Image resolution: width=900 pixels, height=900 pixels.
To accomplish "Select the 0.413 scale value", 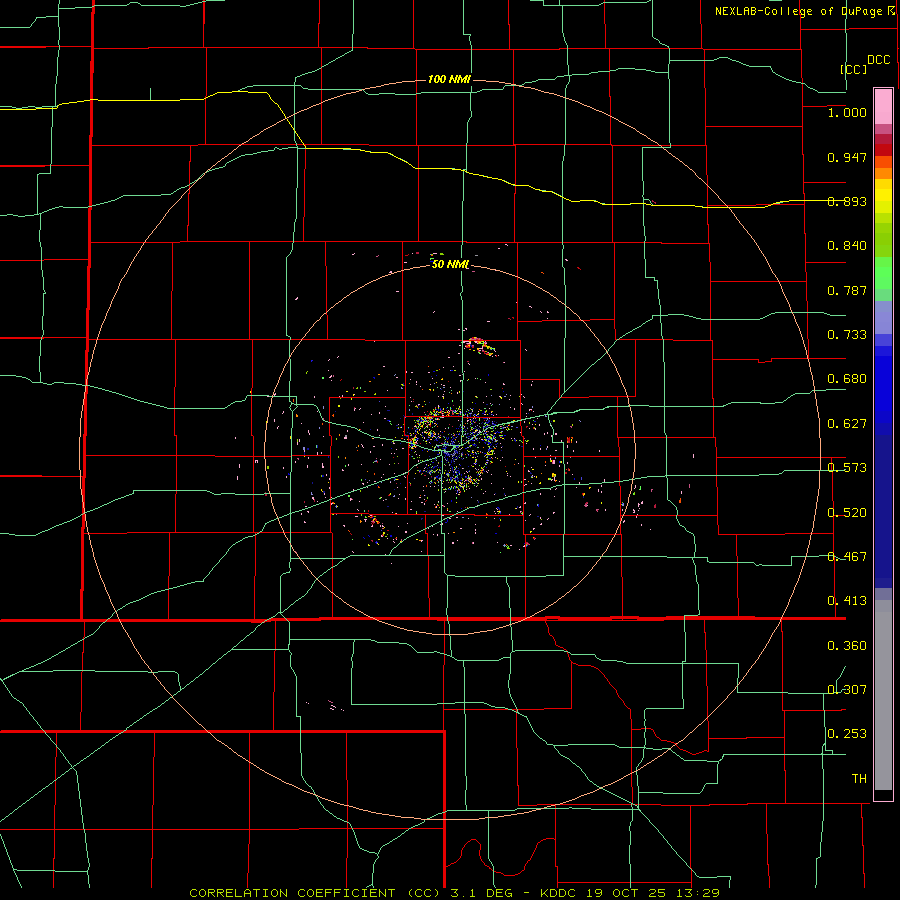I will tap(847, 601).
